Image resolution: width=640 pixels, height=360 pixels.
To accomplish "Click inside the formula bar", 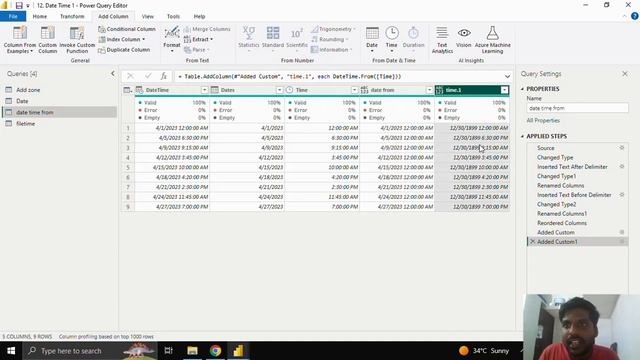I will pyautogui.click(x=339, y=76).
